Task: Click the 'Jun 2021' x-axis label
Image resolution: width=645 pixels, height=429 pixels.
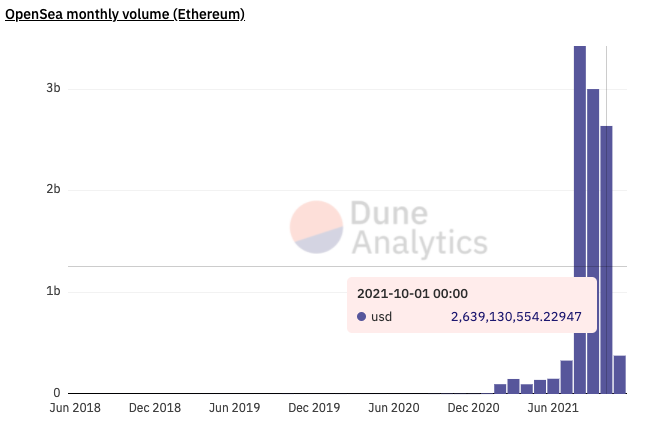Action: (553, 408)
